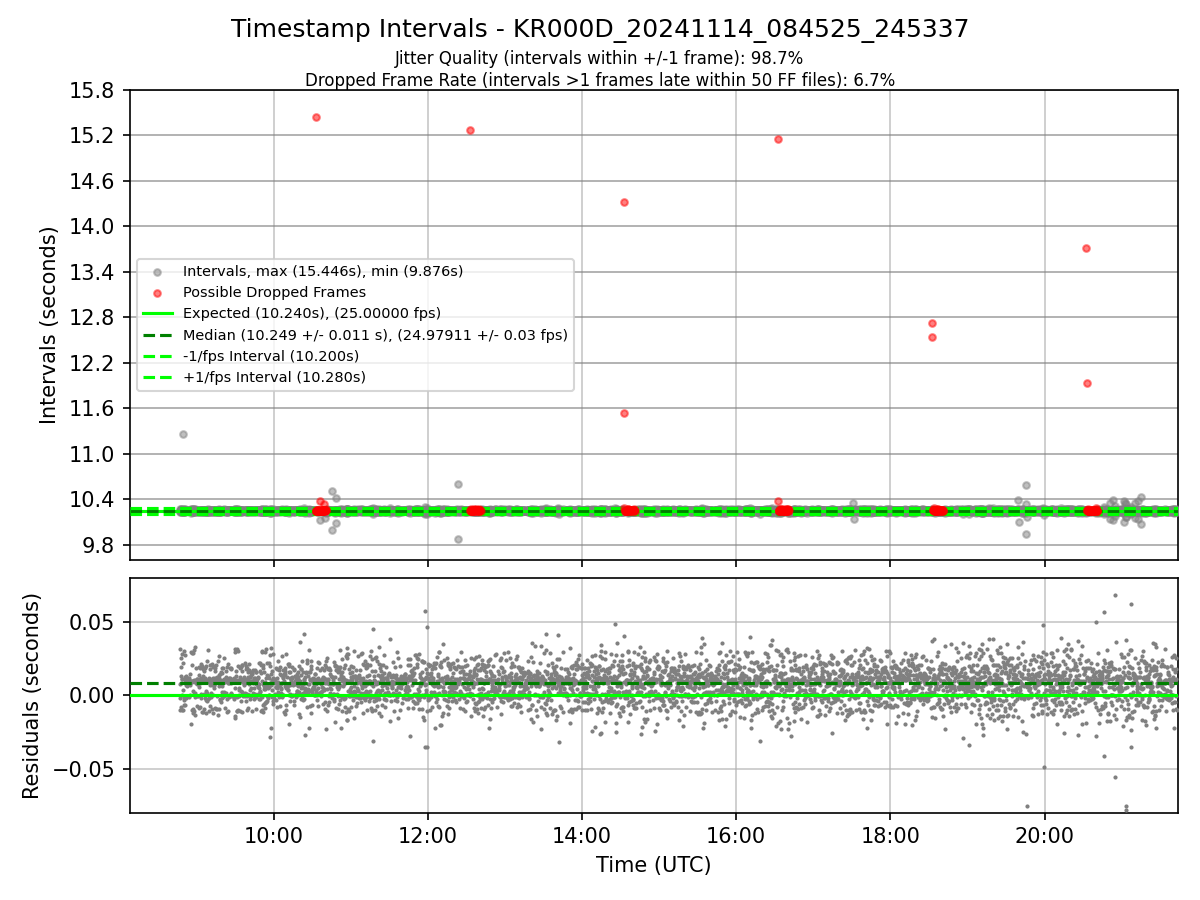Image resolution: width=1200 pixels, height=900 pixels.
Task: Click the 'Residuals (seconds)' y-axis label
Action: [x=31, y=696]
